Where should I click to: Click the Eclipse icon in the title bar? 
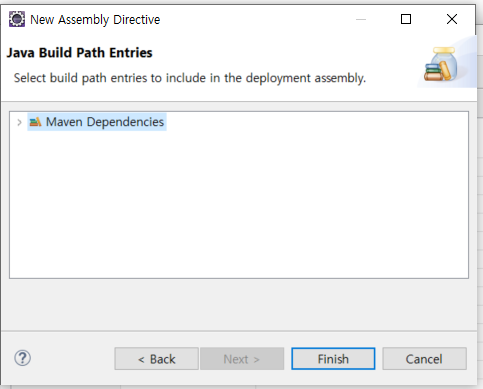(x=16, y=19)
